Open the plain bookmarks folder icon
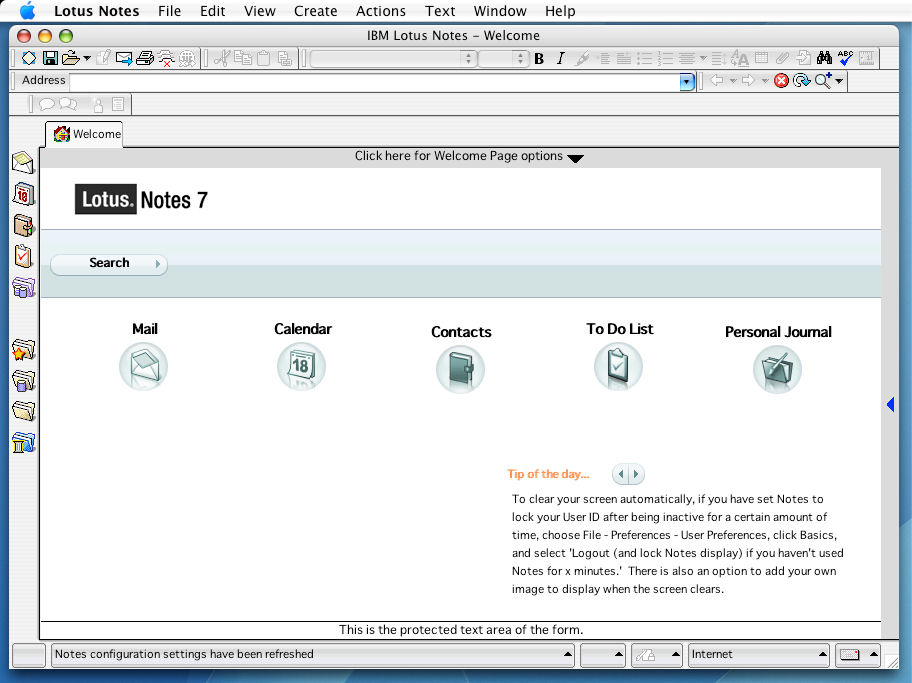 click(x=23, y=411)
